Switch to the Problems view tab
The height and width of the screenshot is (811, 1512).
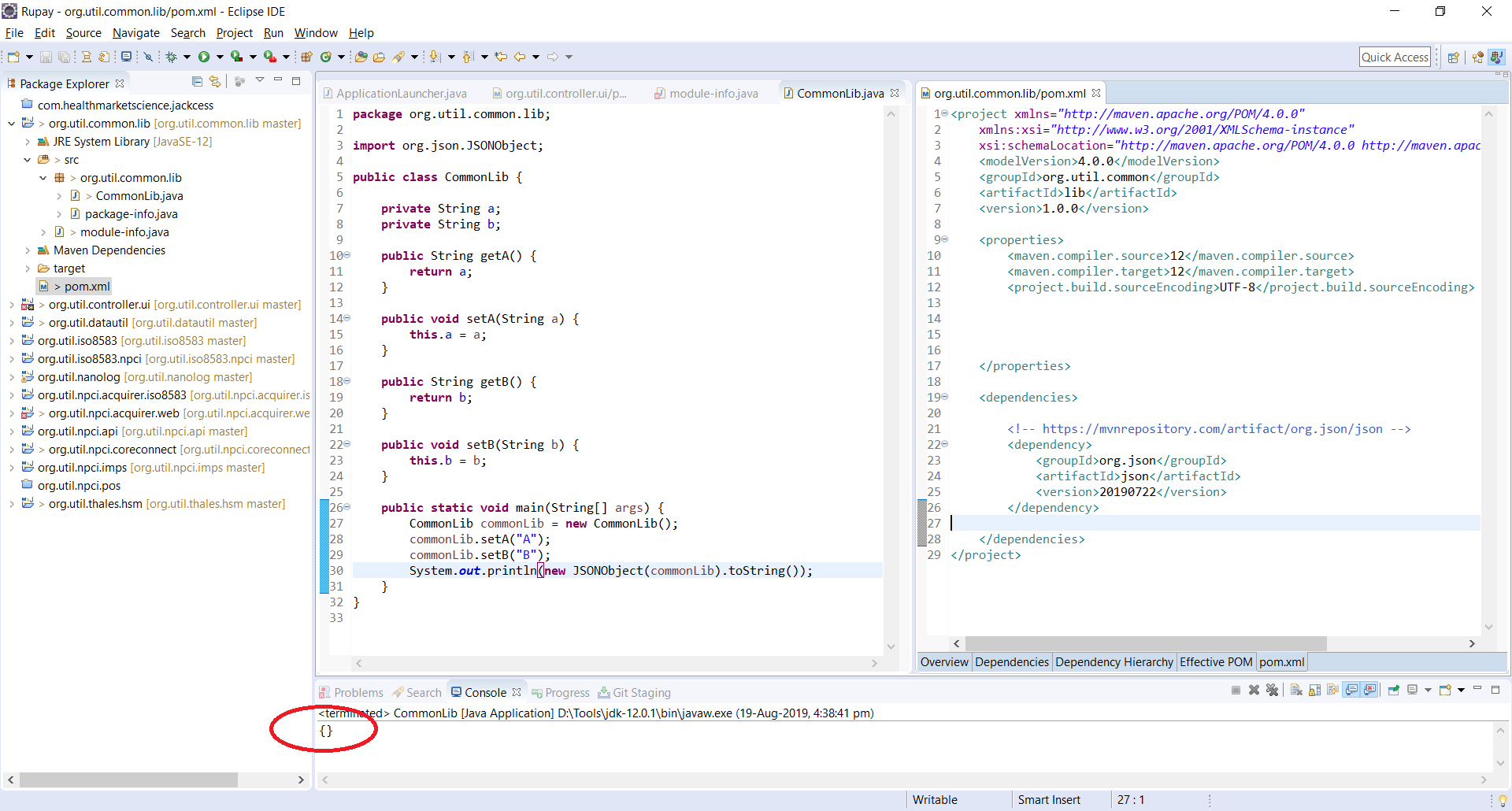(351, 693)
